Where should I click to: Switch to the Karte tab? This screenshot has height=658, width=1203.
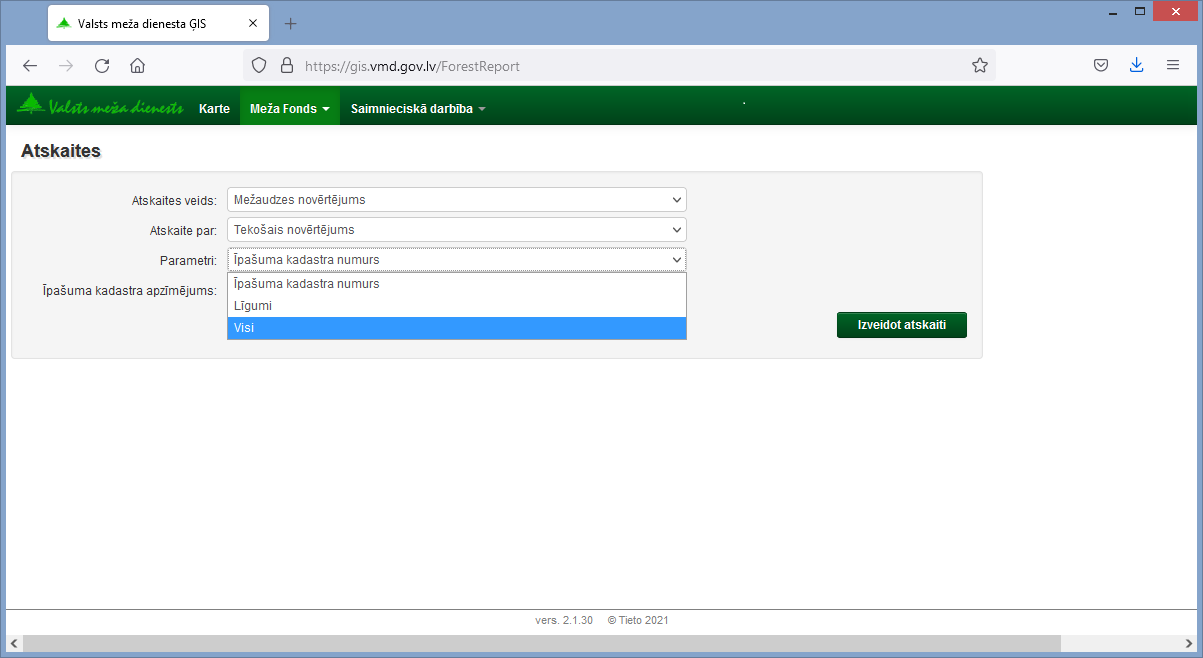(x=214, y=108)
